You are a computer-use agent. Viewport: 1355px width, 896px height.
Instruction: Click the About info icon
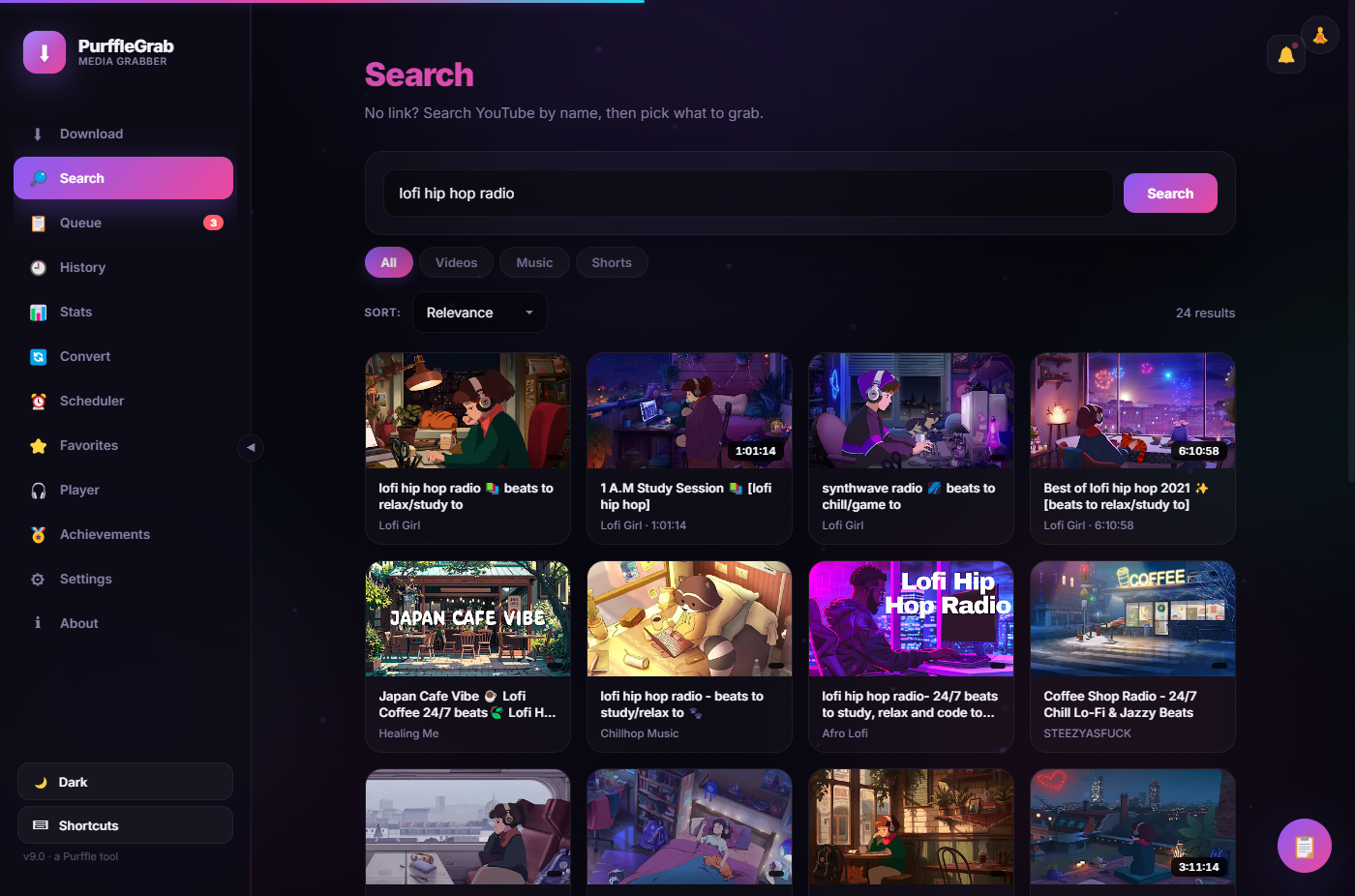pos(38,624)
